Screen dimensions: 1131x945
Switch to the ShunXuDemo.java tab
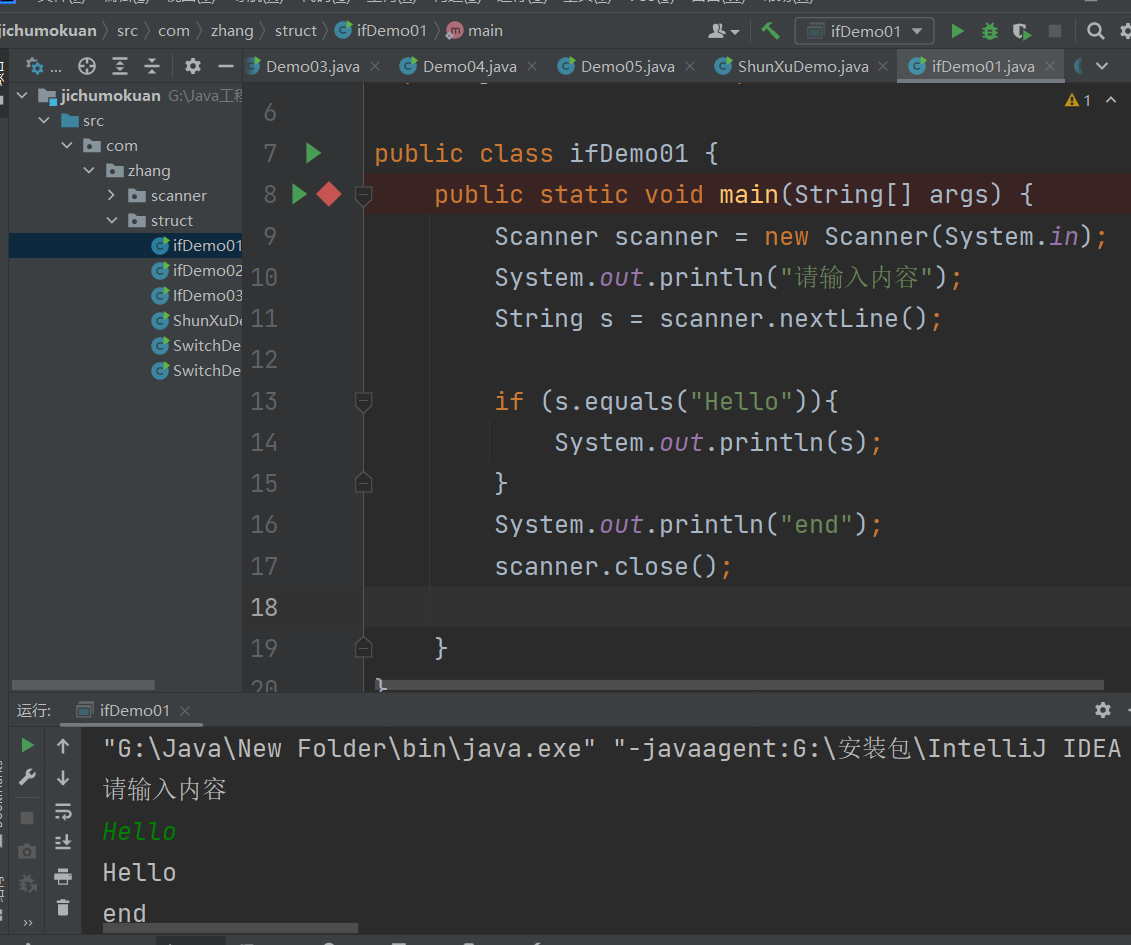coord(802,67)
